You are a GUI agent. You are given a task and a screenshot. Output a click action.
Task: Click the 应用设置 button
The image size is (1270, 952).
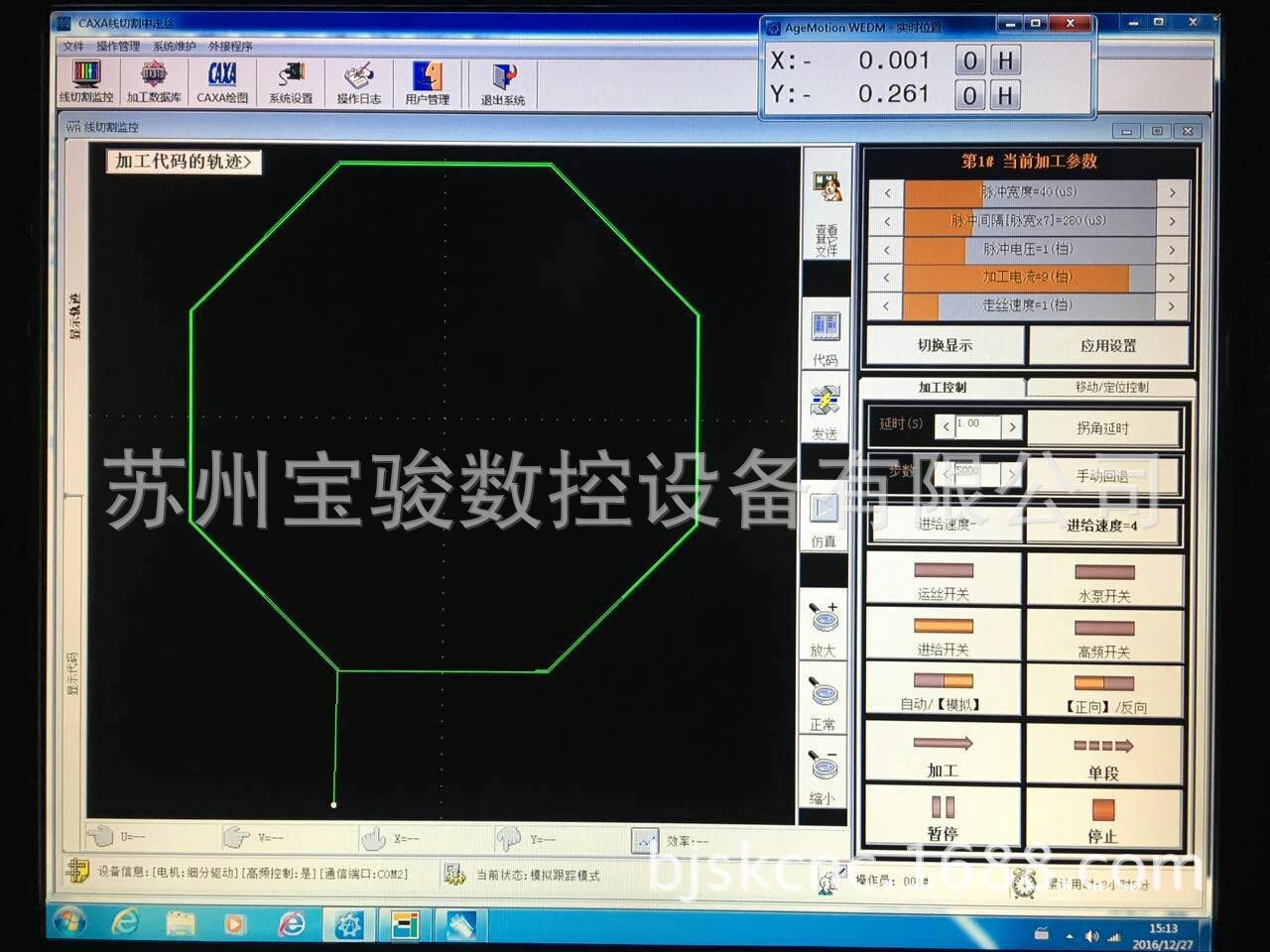tap(1108, 346)
